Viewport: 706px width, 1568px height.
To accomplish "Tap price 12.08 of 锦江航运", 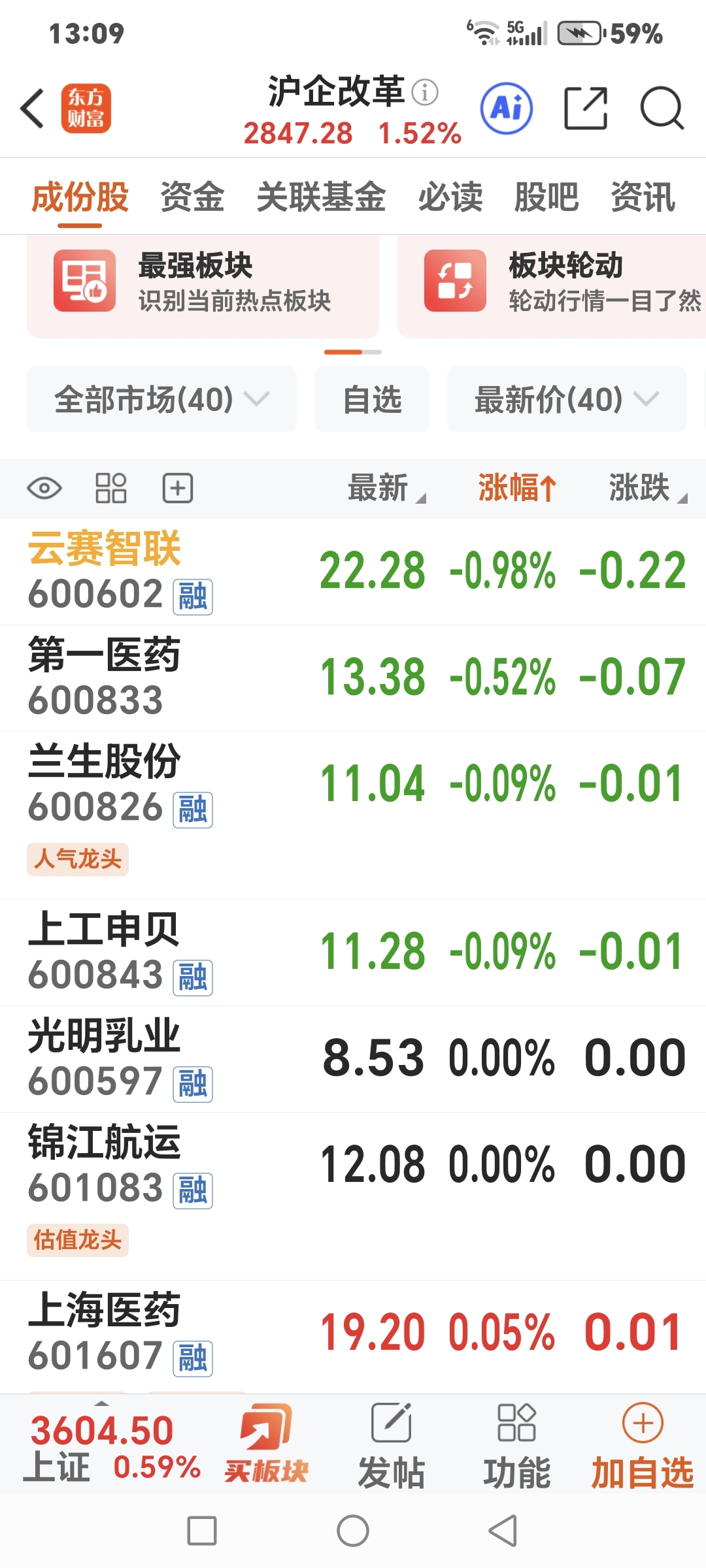I will pos(373,1165).
